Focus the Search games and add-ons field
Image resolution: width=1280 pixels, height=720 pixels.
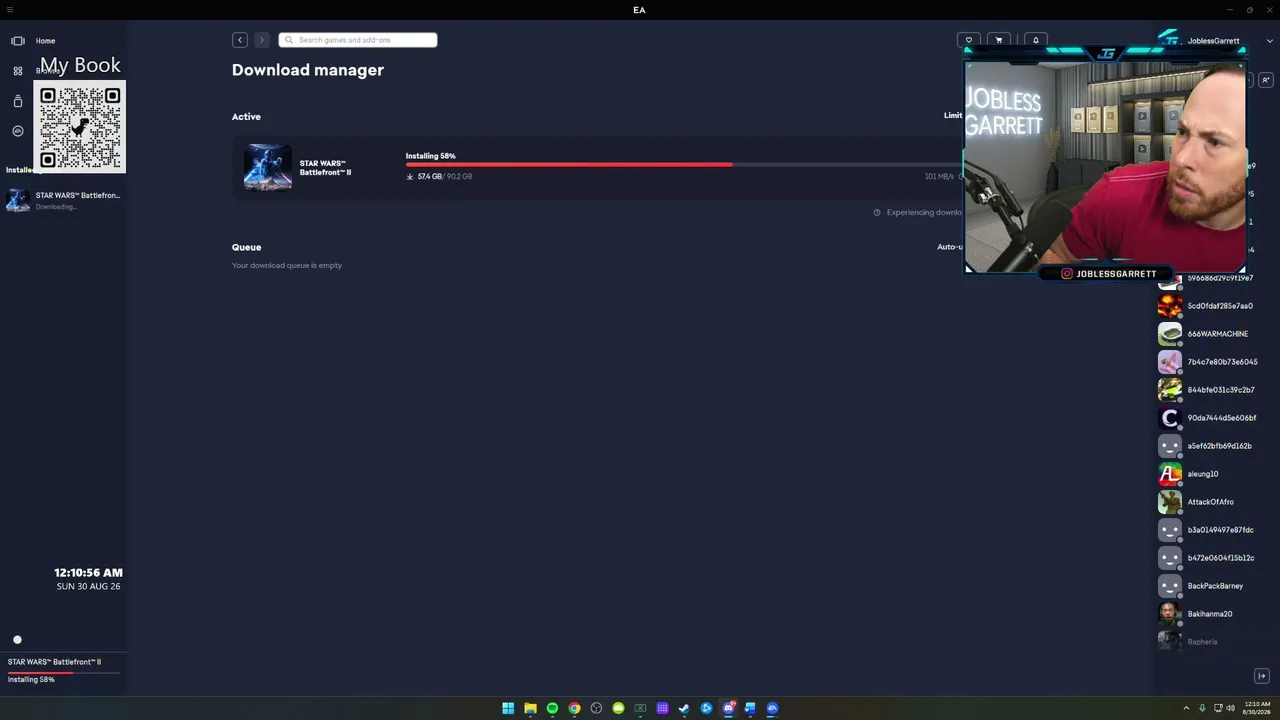(x=358, y=40)
